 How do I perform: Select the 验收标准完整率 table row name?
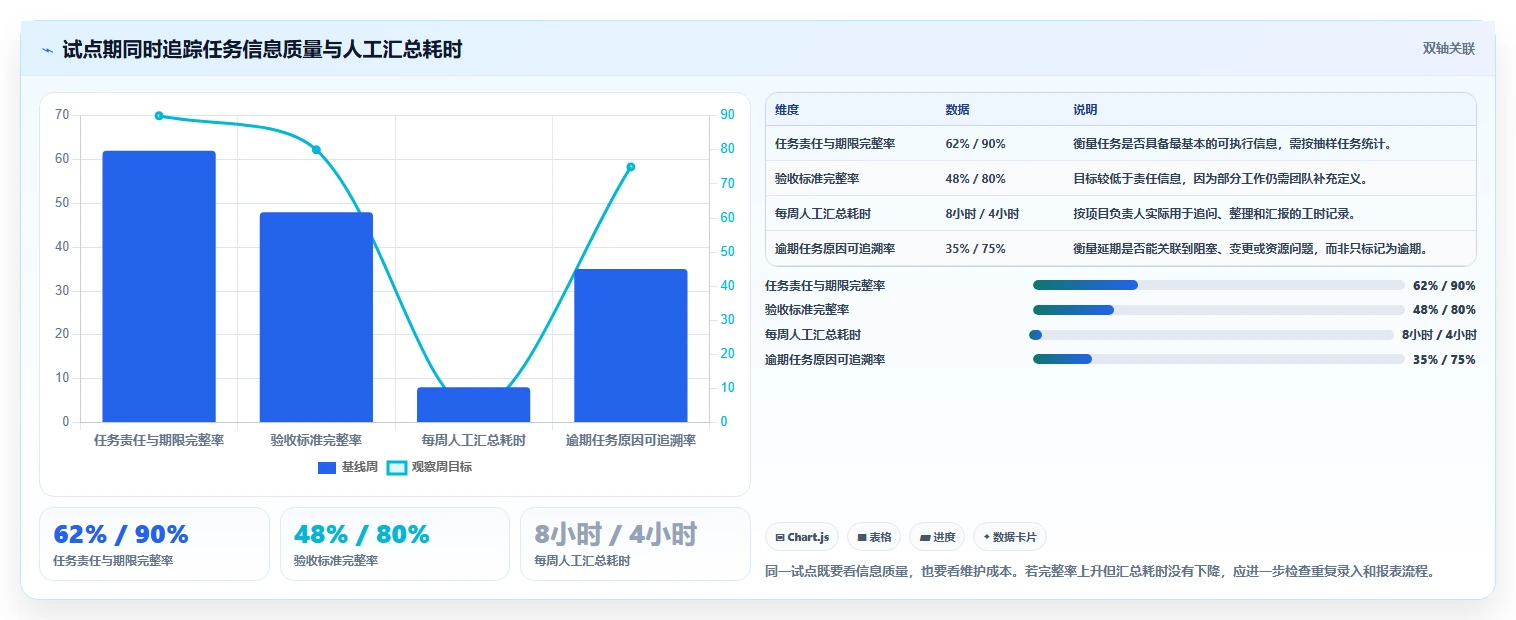(817, 179)
